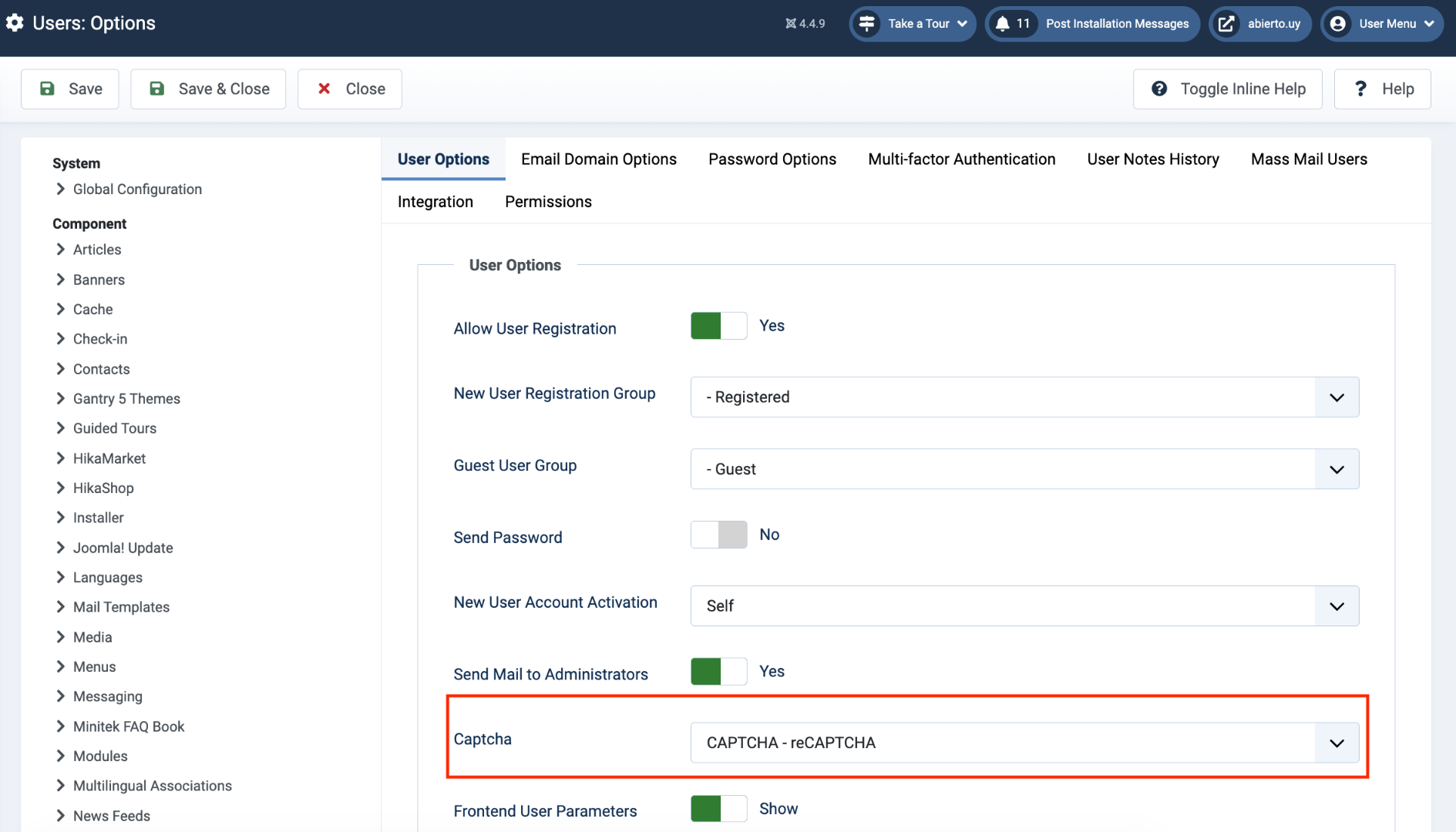Open the Captcha selection dropdown
This screenshot has width=1456, height=832.
tap(1024, 743)
